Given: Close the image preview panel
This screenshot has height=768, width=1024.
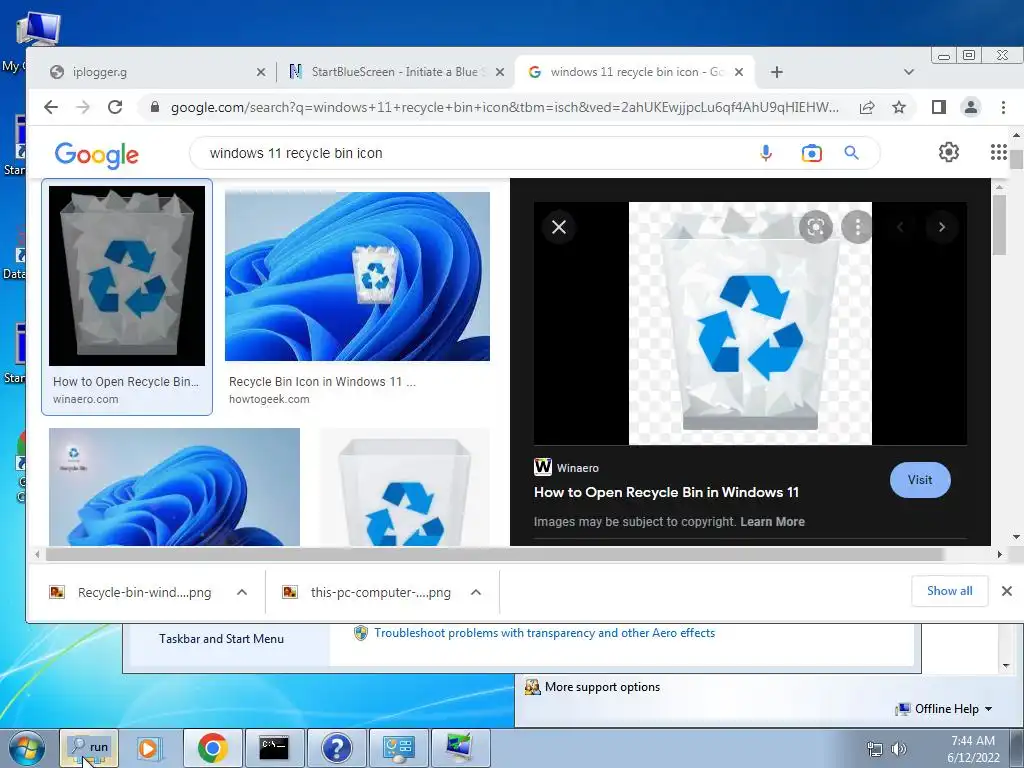Looking at the screenshot, I should point(559,227).
